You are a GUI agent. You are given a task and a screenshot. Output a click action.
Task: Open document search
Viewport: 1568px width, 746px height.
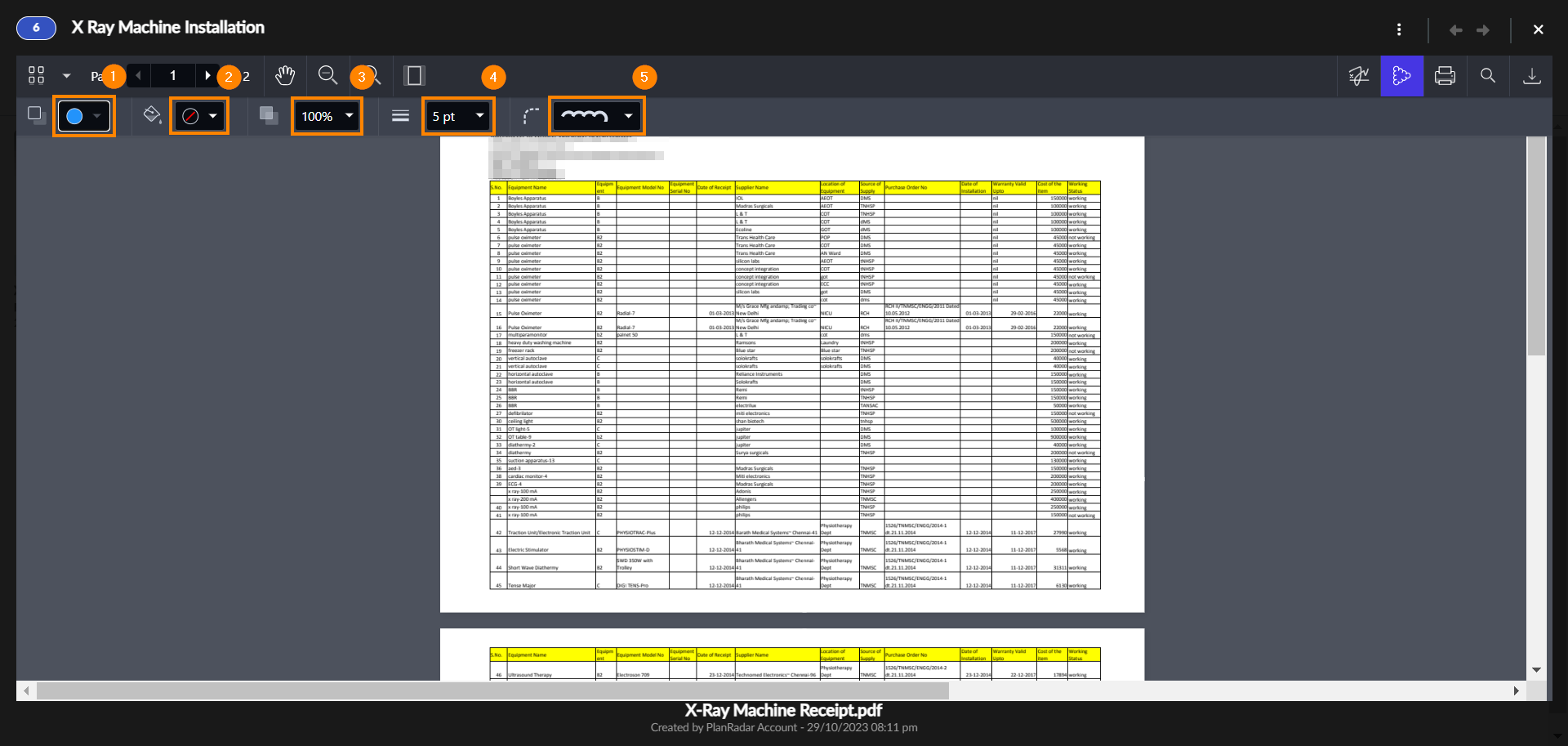[x=1488, y=76]
